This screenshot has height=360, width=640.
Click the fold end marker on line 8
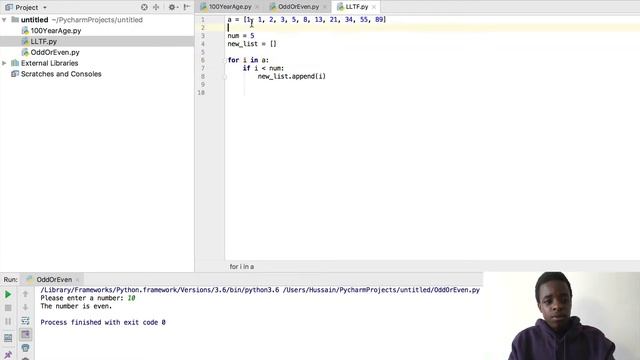pyautogui.click(x=225, y=77)
